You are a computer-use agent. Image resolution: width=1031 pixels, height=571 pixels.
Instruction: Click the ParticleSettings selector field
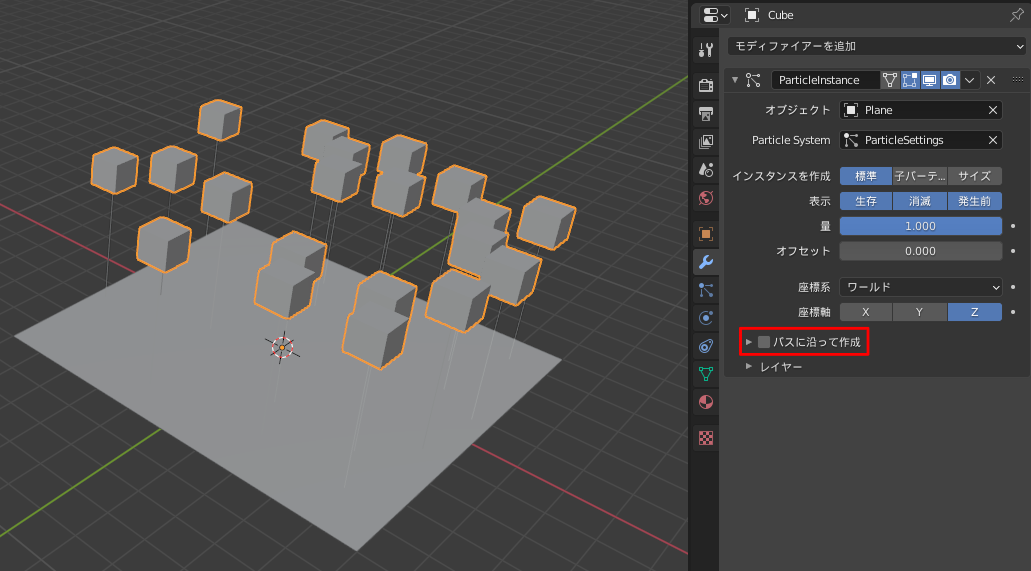point(921,140)
